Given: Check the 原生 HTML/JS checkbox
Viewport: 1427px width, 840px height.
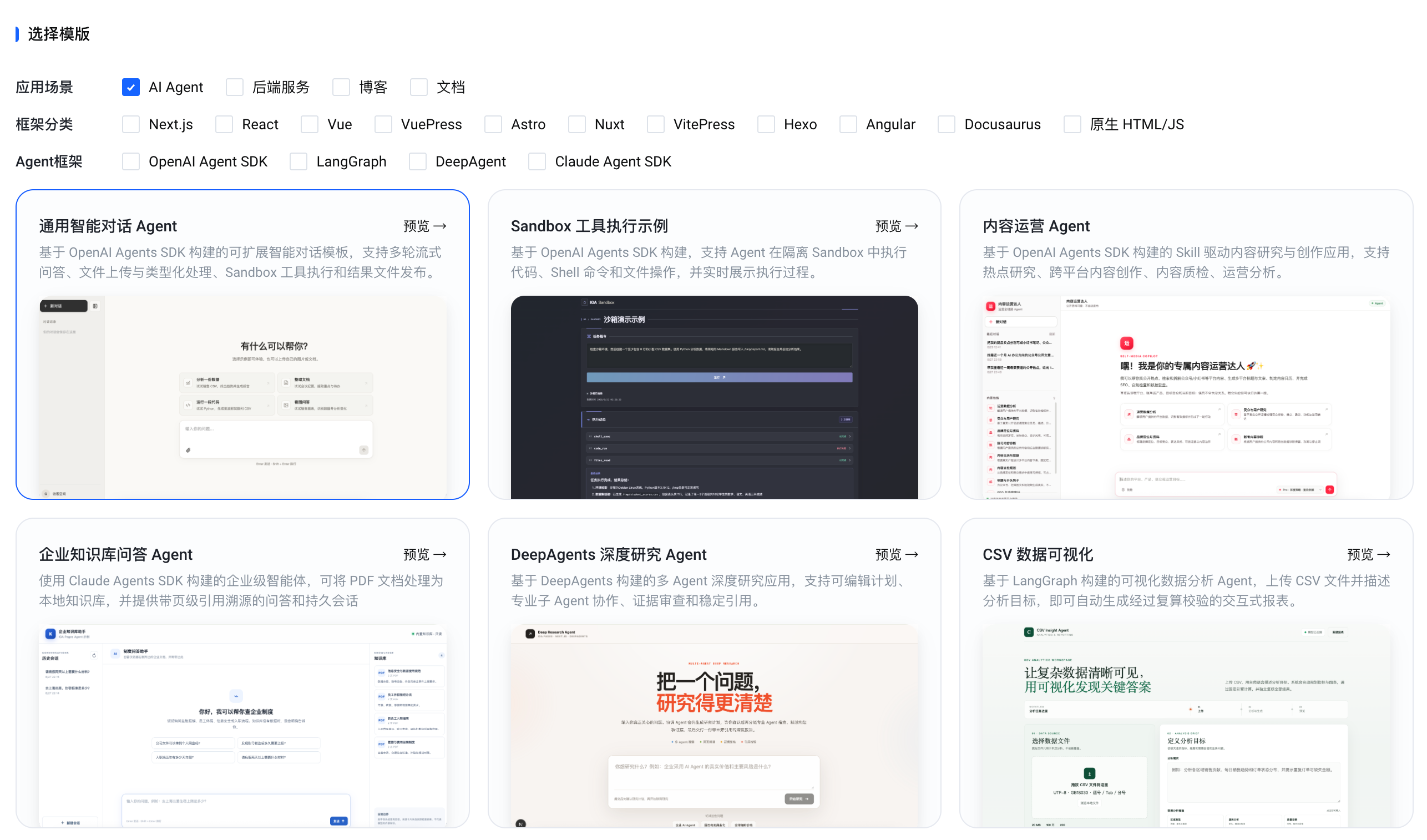Looking at the screenshot, I should click(1072, 125).
